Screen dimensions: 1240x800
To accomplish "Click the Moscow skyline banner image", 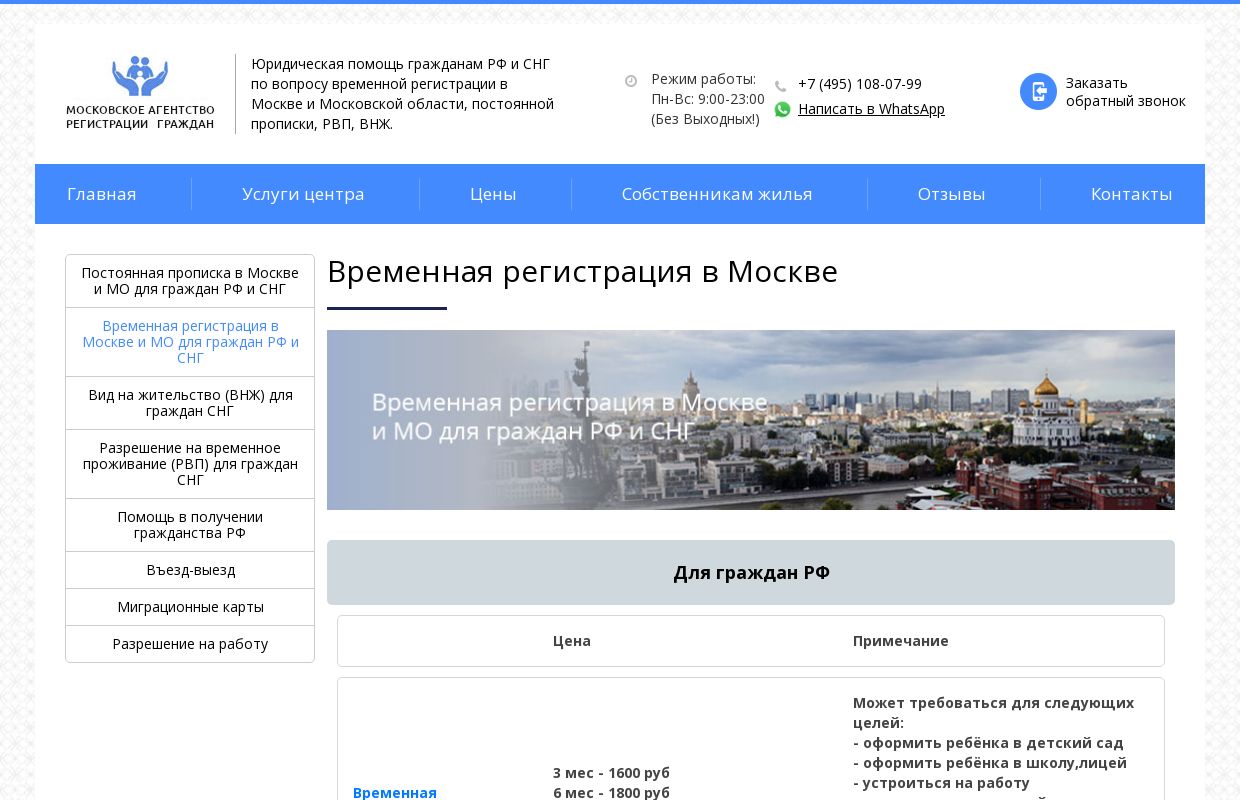I will [751, 420].
